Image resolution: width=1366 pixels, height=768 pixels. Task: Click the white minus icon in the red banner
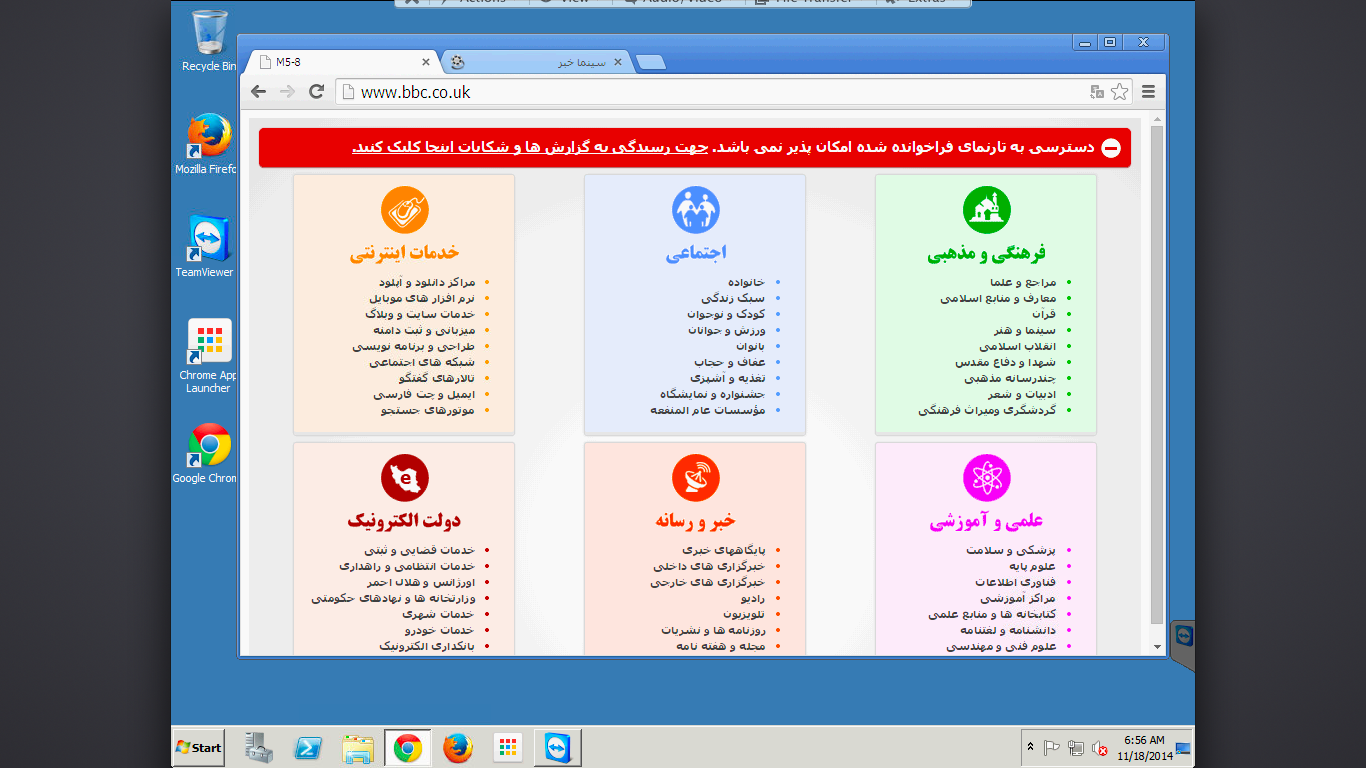[x=1111, y=148]
